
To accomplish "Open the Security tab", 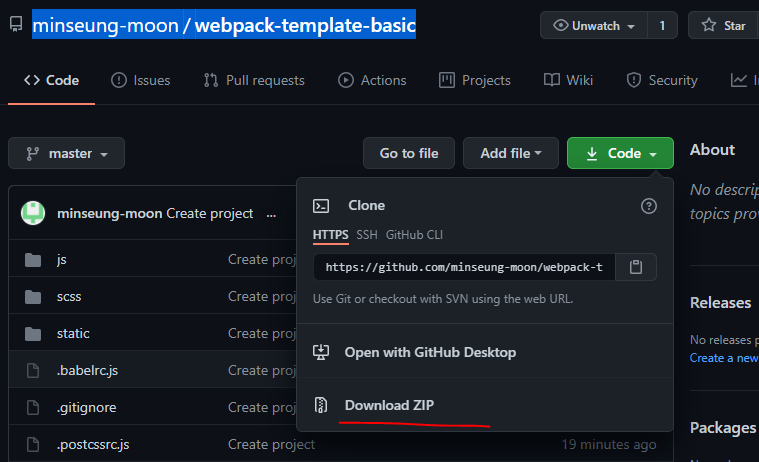I will click(x=662, y=80).
